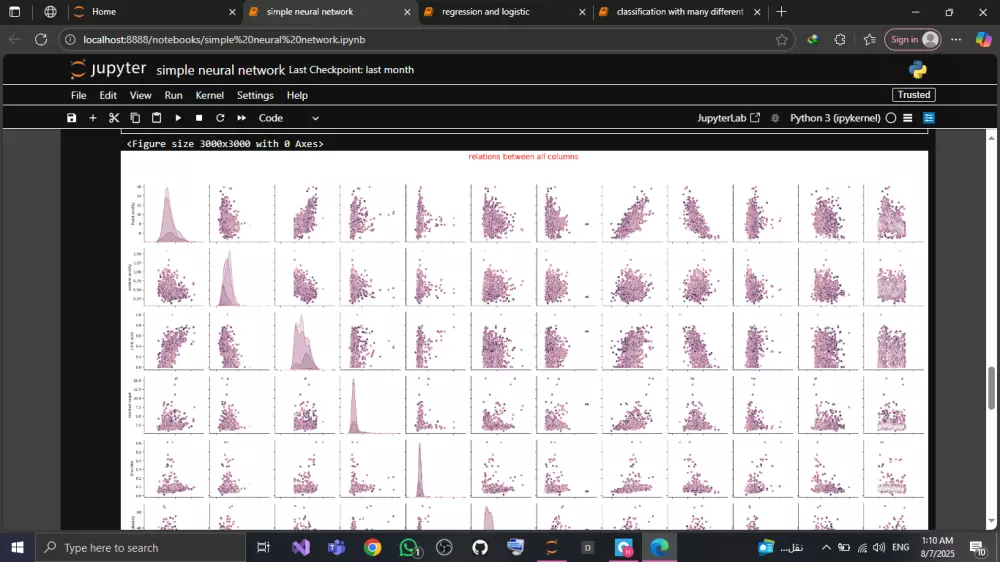Open the cell type Code dropdown

click(x=289, y=118)
